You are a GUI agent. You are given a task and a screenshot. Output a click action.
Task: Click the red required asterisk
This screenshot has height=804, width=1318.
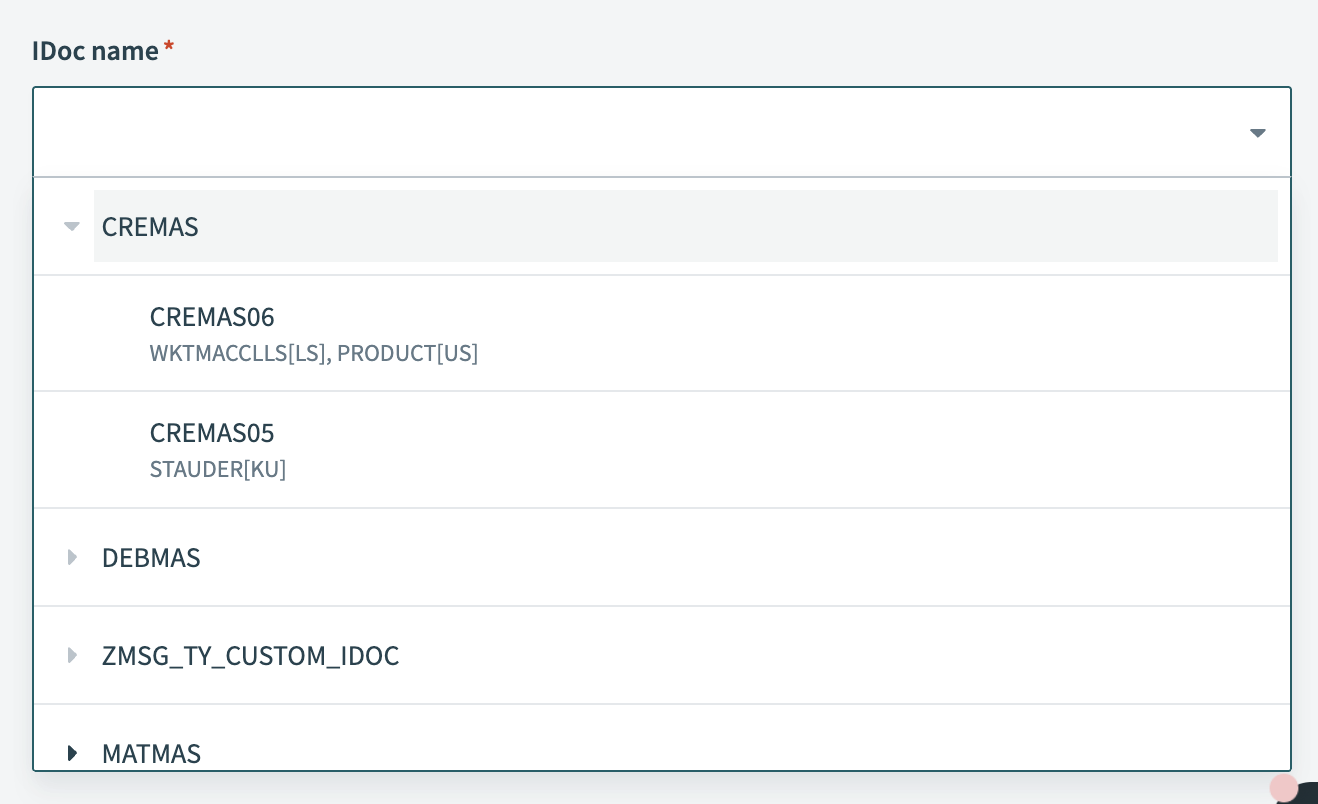tap(169, 48)
